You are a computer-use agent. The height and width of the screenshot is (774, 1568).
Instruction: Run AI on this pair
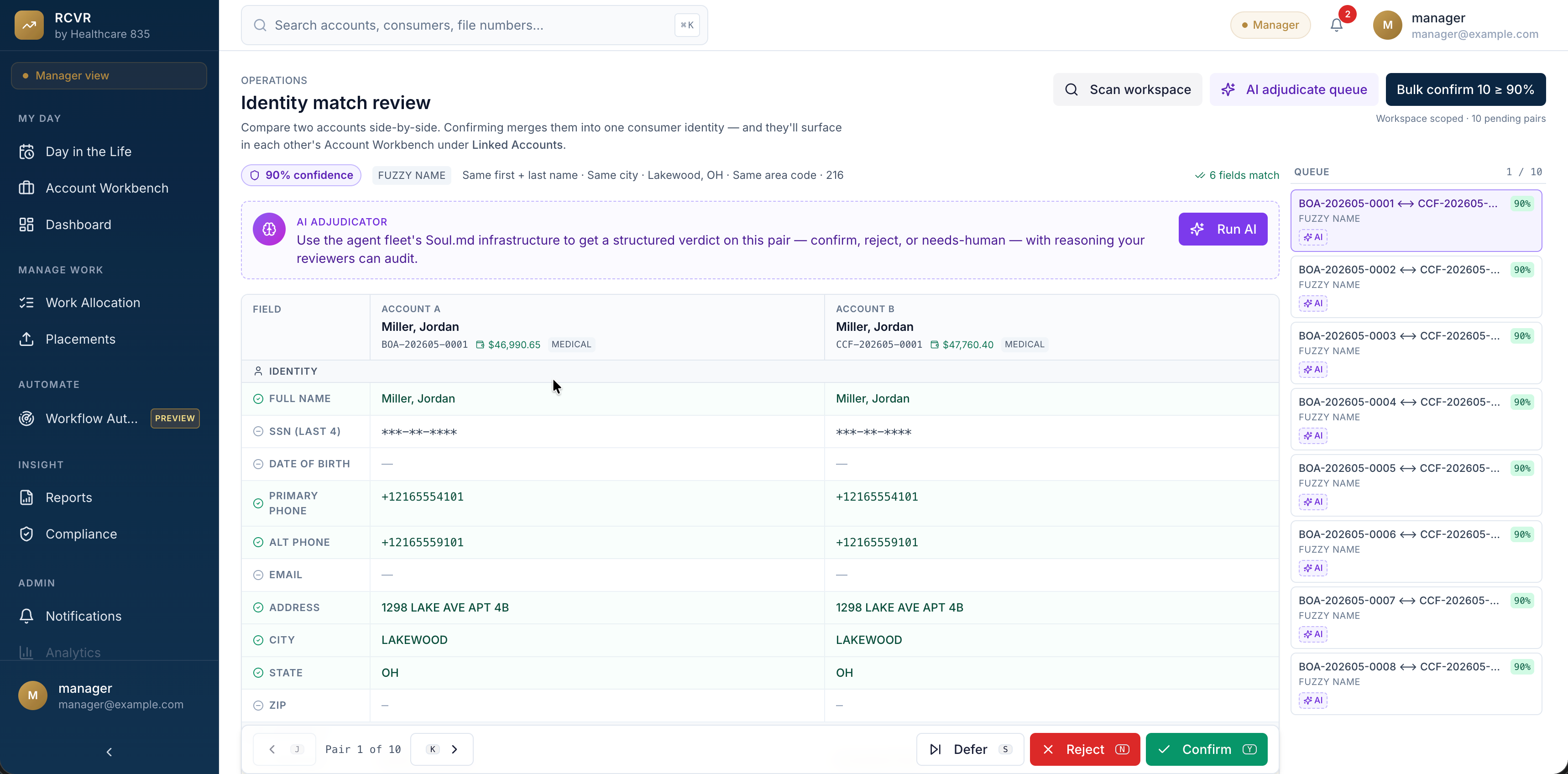[x=1223, y=229]
